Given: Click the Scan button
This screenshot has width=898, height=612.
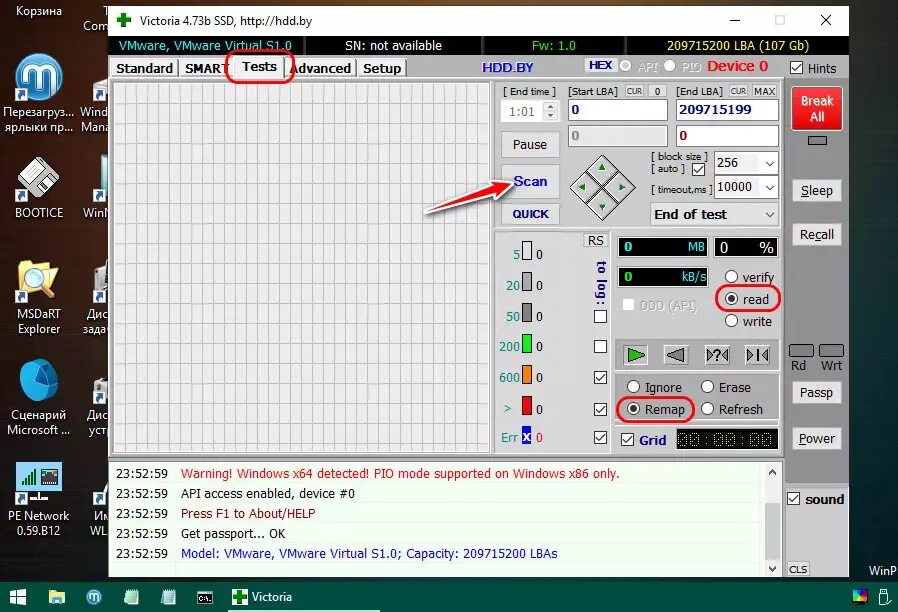Looking at the screenshot, I should [x=530, y=181].
